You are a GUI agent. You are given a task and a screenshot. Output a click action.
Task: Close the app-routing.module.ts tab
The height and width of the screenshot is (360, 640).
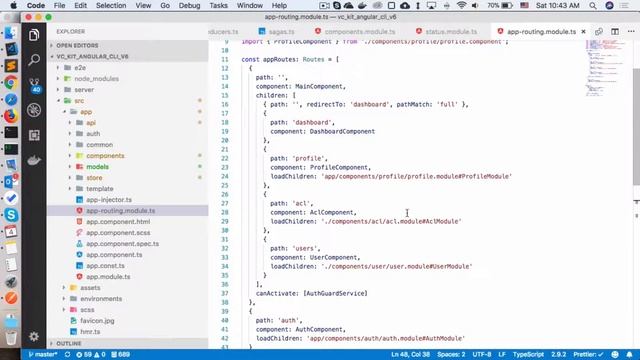pos(583,31)
